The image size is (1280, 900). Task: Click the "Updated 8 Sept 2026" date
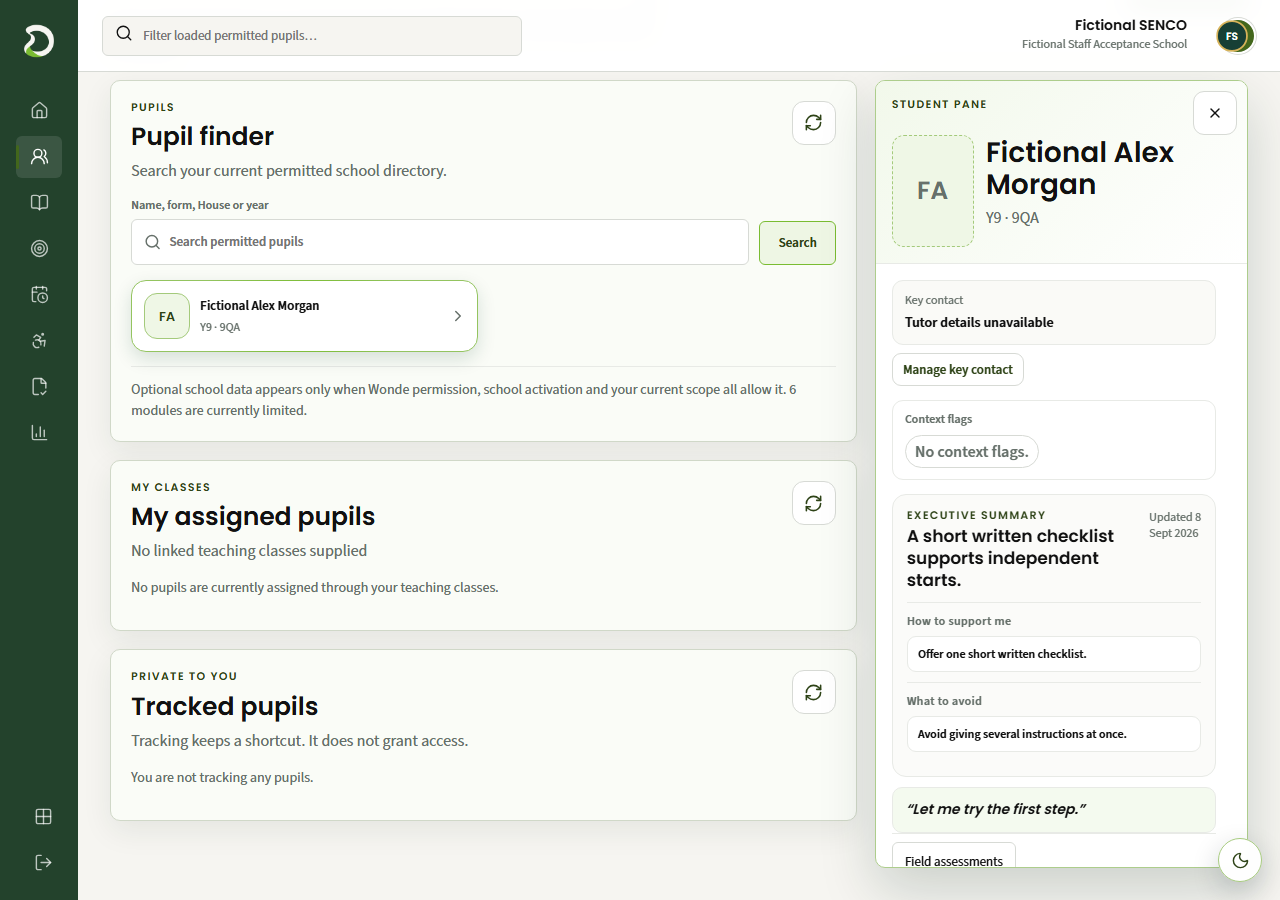1174,525
